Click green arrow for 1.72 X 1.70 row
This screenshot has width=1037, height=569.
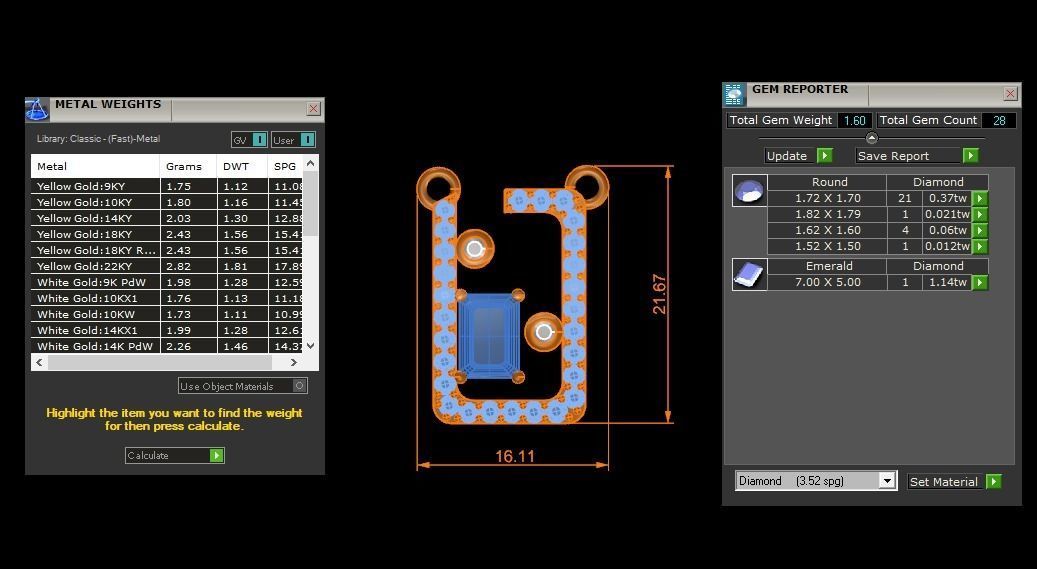click(x=980, y=198)
